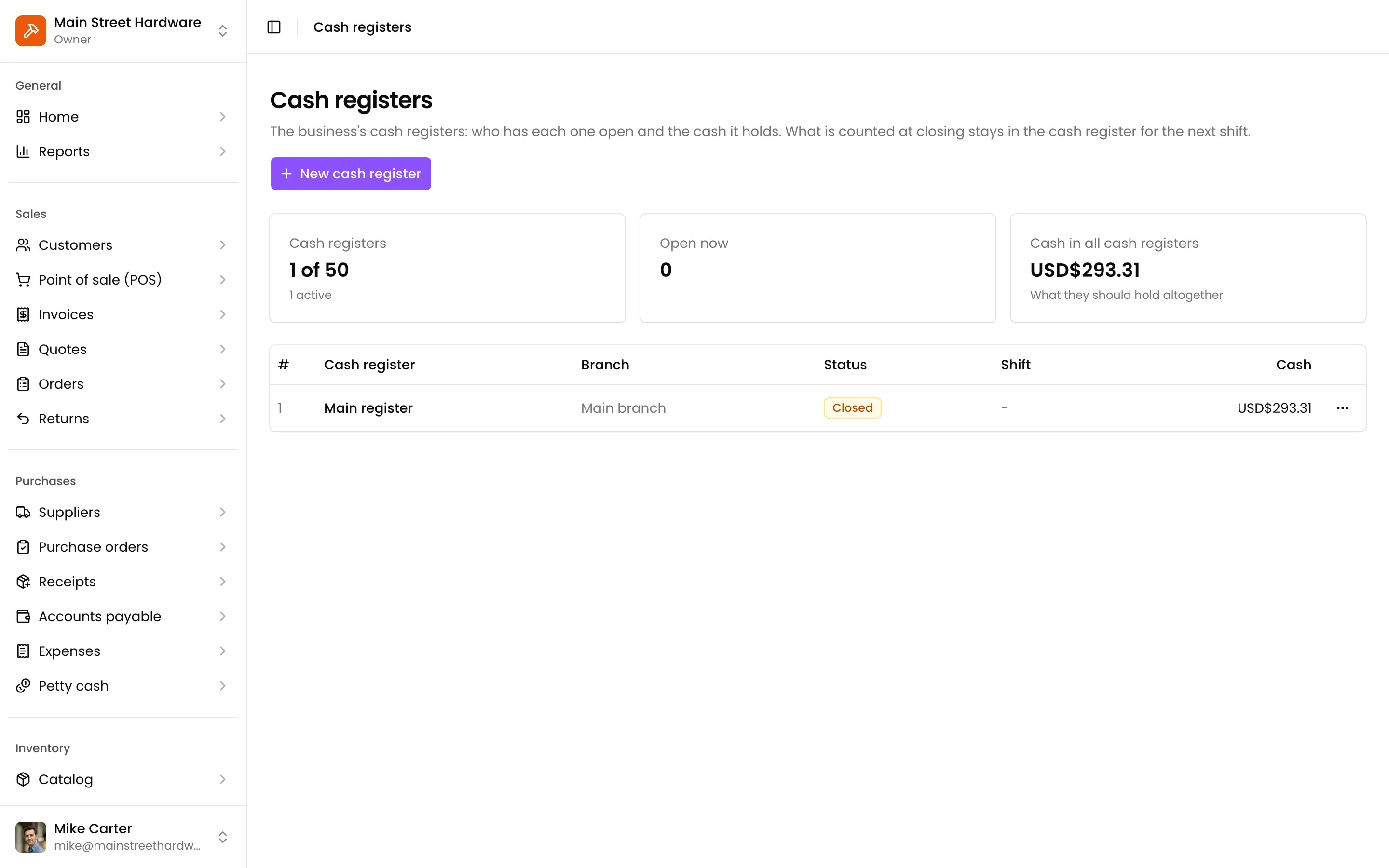1389x868 pixels.
Task: Click the Main Street Hardware logo icon
Action: click(x=30, y=30)
